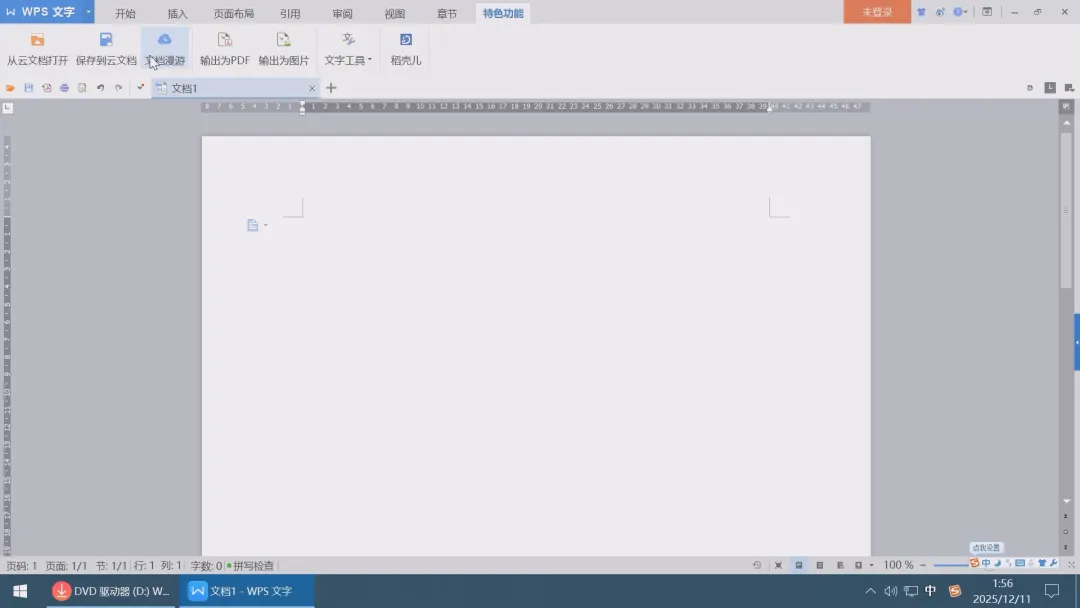This screenshot has height=608, width=1080.
Task: Click the 100 % zoom level text
Action: (898, 565)
